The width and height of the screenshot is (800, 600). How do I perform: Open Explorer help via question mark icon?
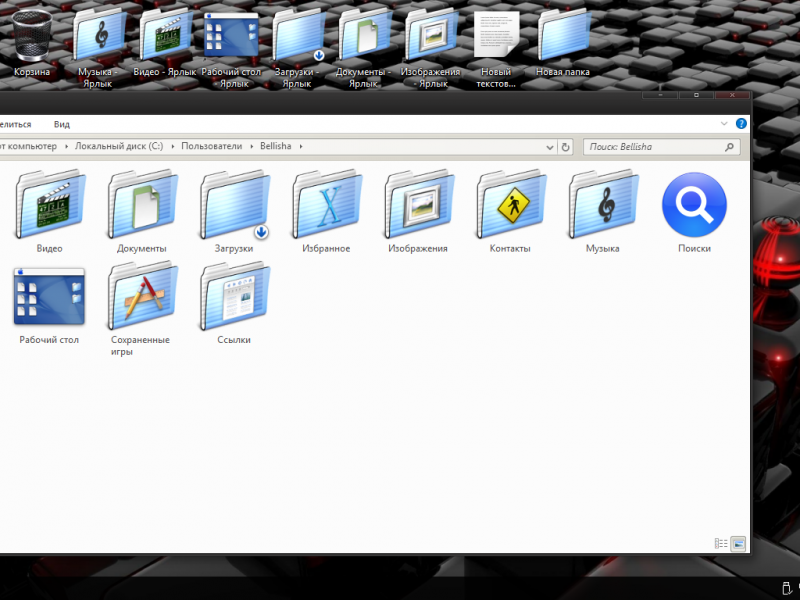pyautogui.click(x=741, y=123)
